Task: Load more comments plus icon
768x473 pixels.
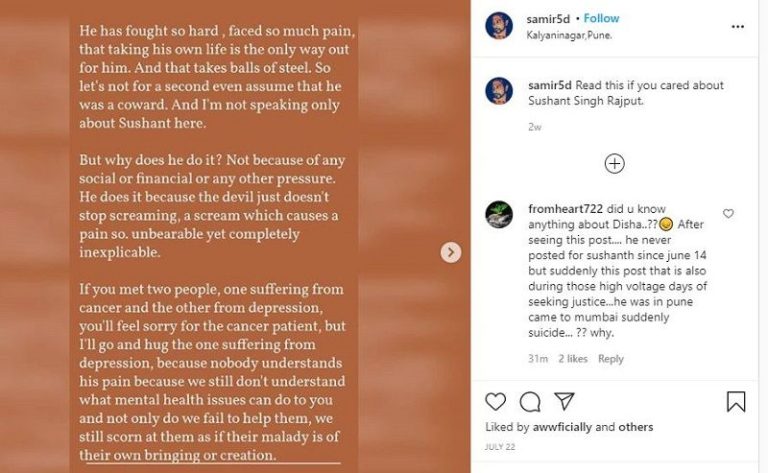Action: tap(614, 163)
